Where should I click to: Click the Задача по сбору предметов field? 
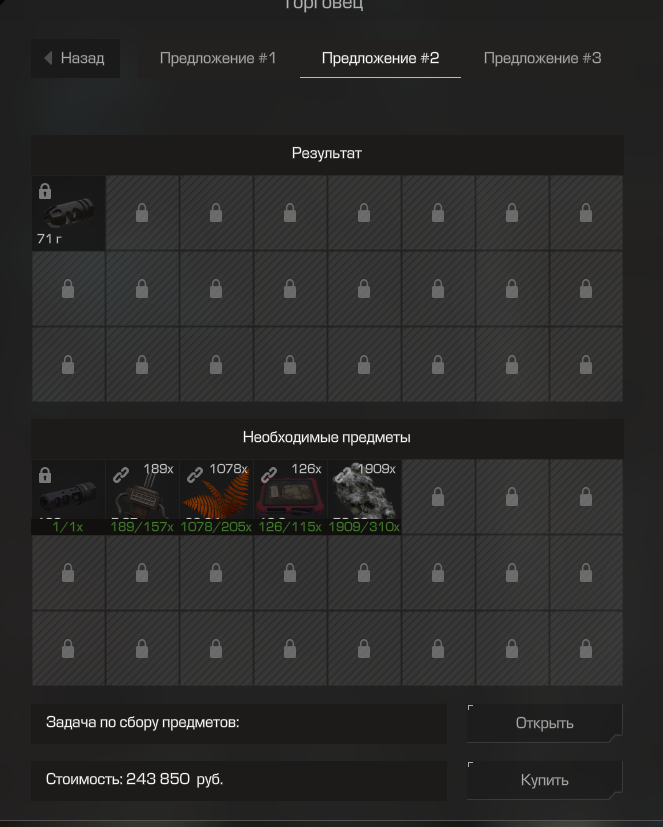[239, 723]
